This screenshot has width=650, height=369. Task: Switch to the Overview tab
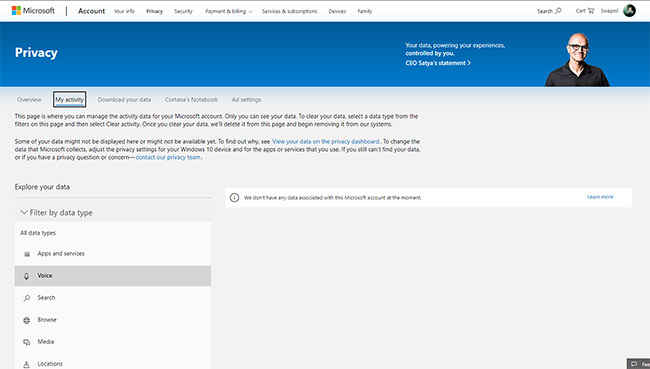click(29, 100)
